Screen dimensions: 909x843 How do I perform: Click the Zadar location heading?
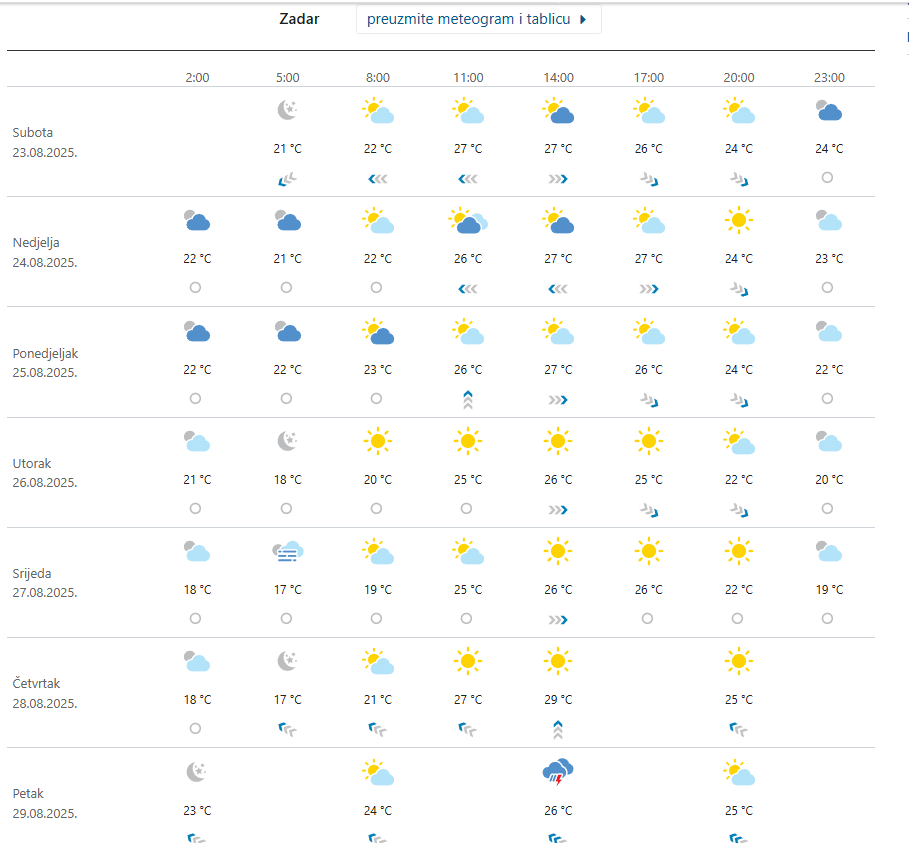point(299,19)
